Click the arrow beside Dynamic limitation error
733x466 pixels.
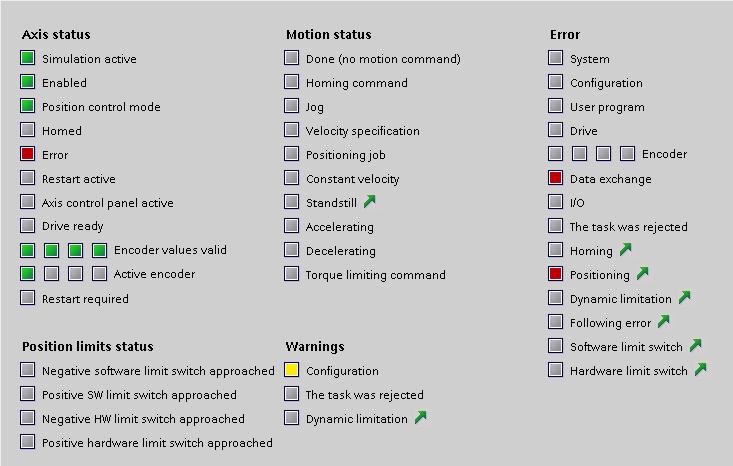pos(685,297)
